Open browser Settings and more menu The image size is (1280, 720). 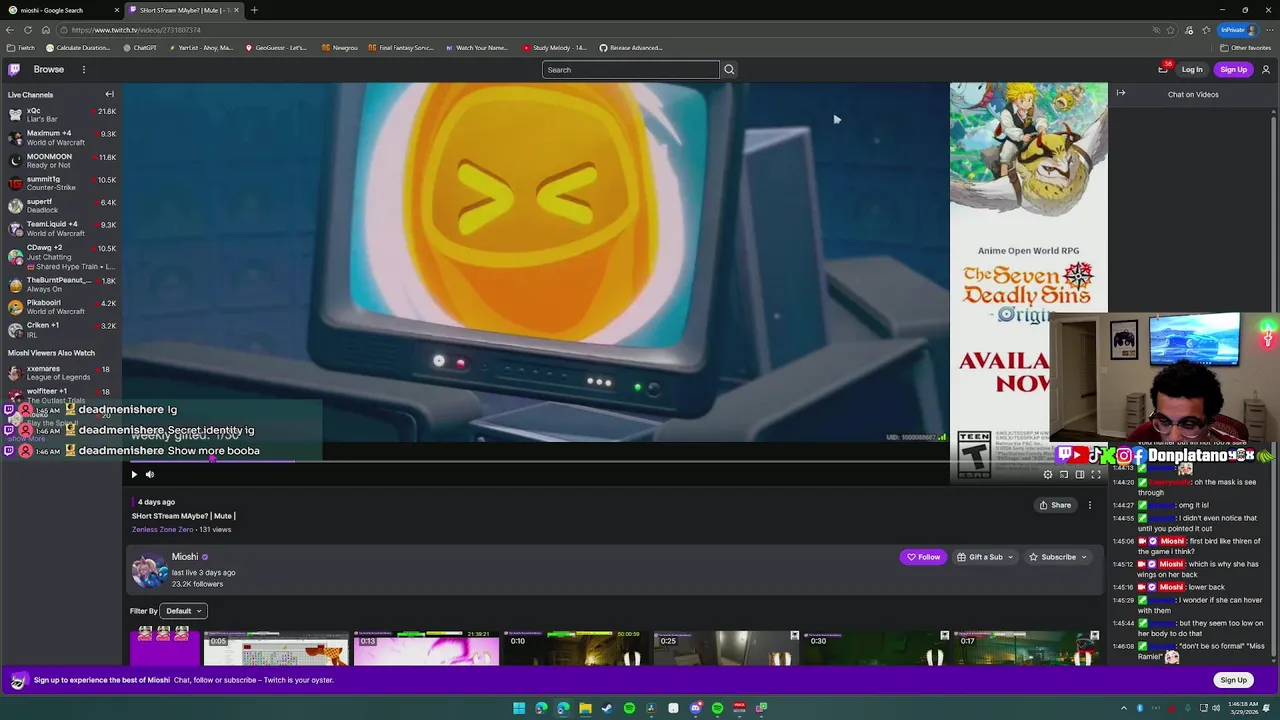[1268, 30]
